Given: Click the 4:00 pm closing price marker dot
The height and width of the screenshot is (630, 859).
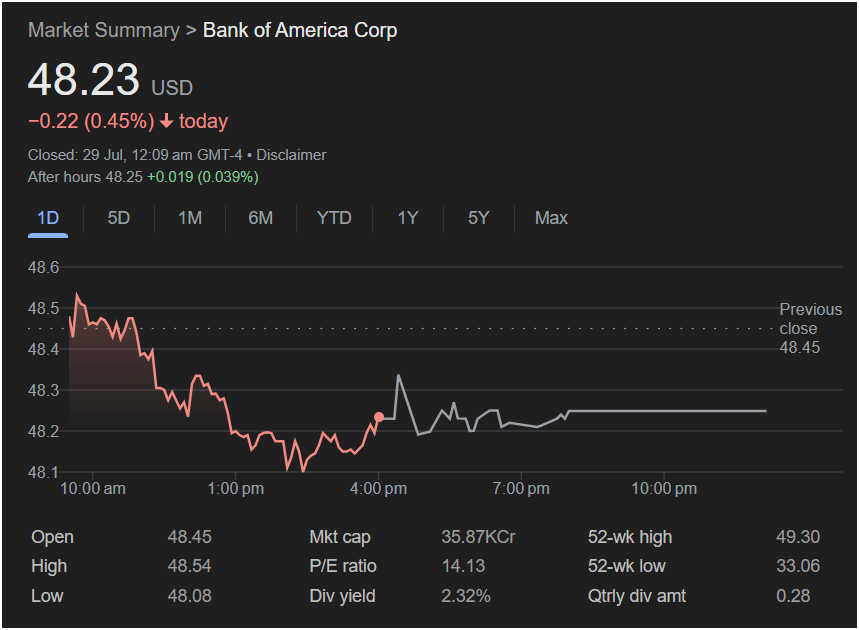Looking at the screenshot, I should [379, 417].
